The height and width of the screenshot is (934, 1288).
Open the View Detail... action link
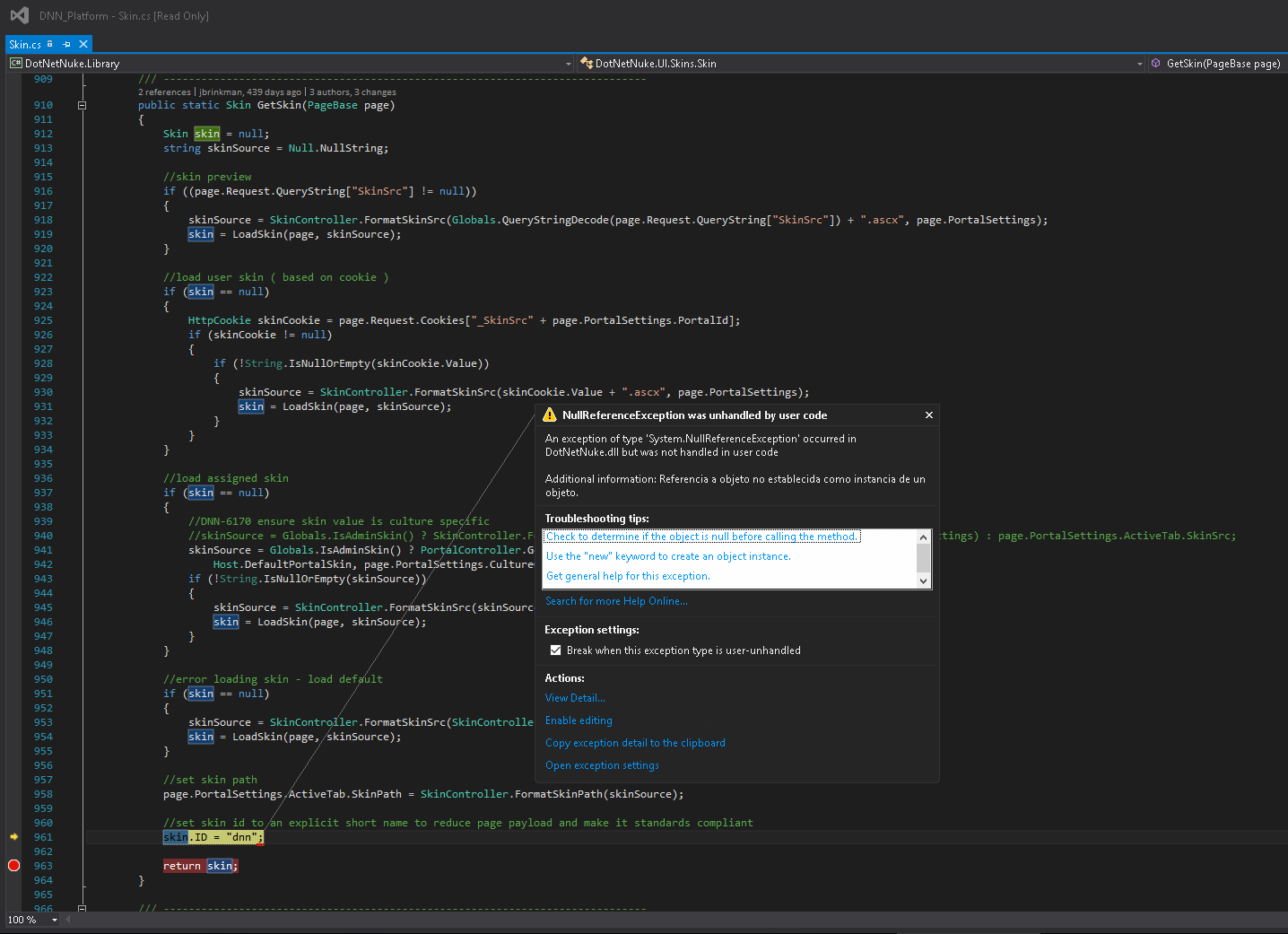tap(575, 698)
